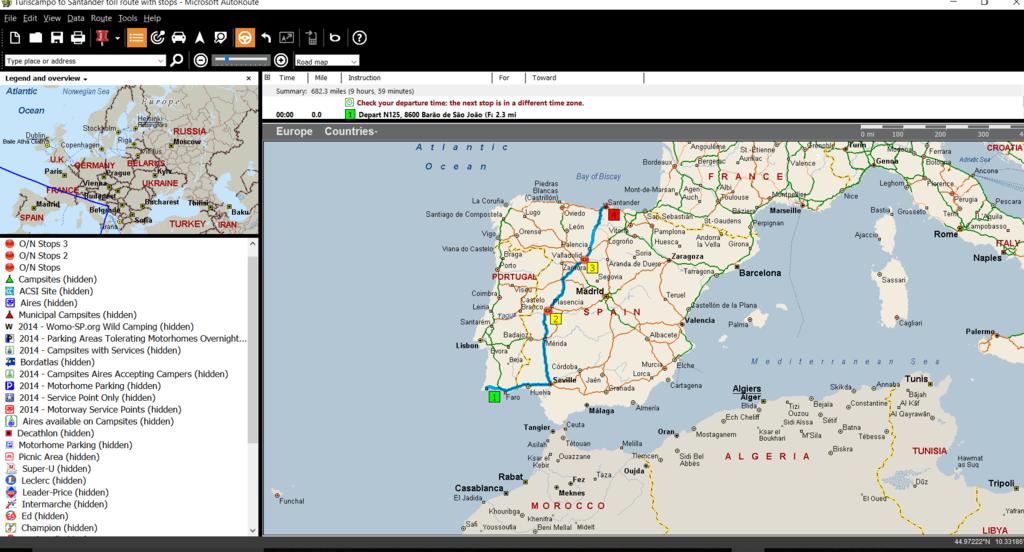Select the Leclerc (hidden) legend entry
1024x552 pixels.
pos(54,480)
